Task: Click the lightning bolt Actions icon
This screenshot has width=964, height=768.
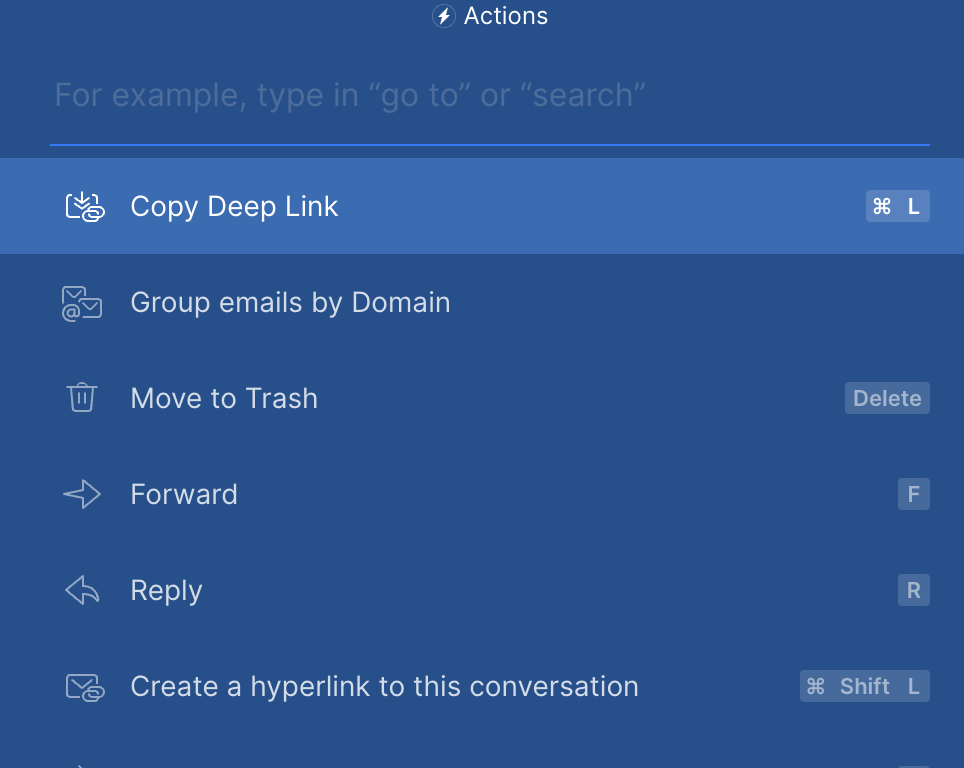Action: [444, 17]
